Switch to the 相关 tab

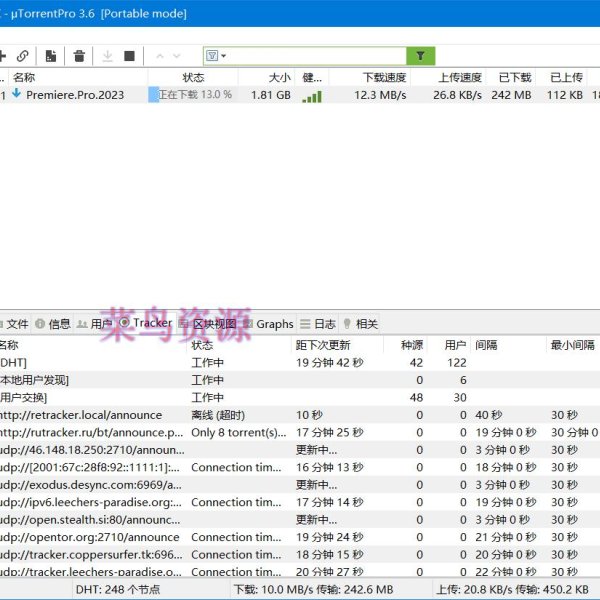(361, 324)
